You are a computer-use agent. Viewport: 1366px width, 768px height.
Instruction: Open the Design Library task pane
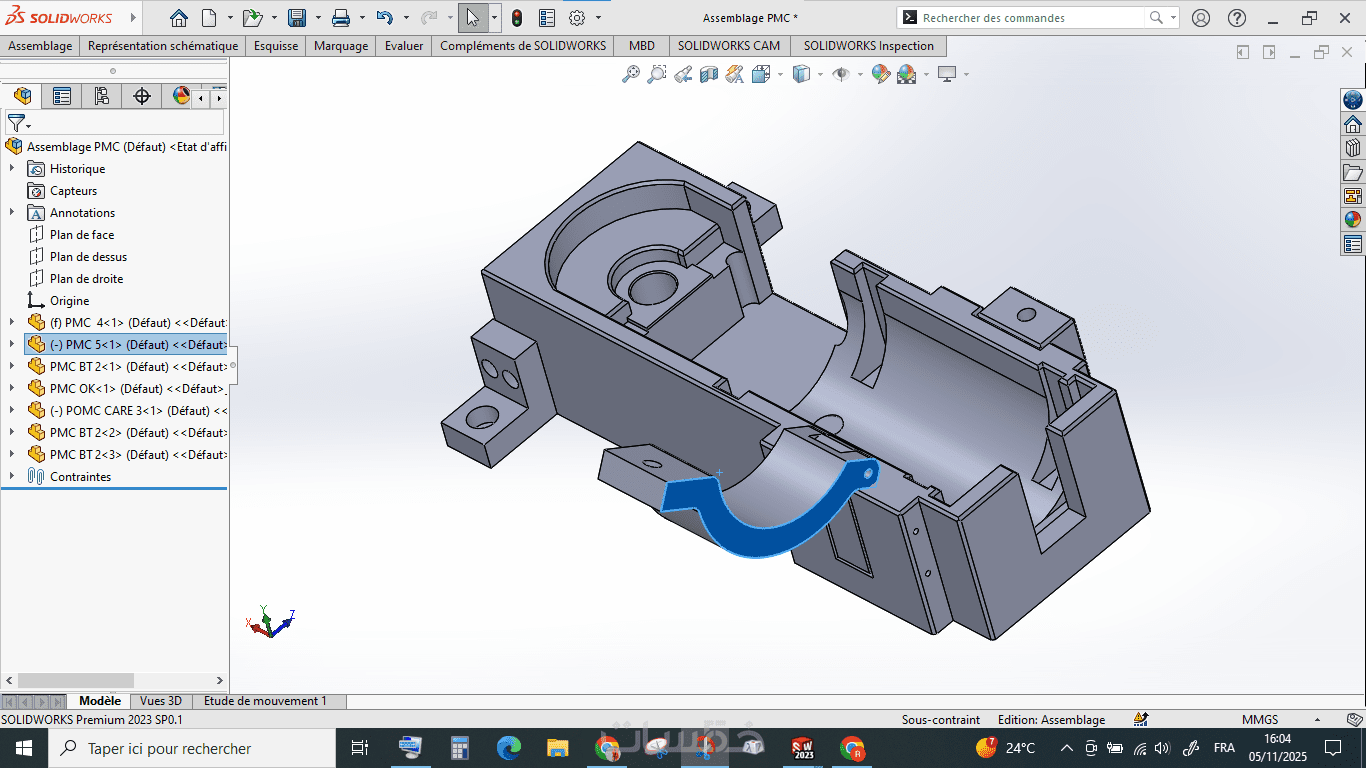pyautogui.click(x=1352, y=148)
